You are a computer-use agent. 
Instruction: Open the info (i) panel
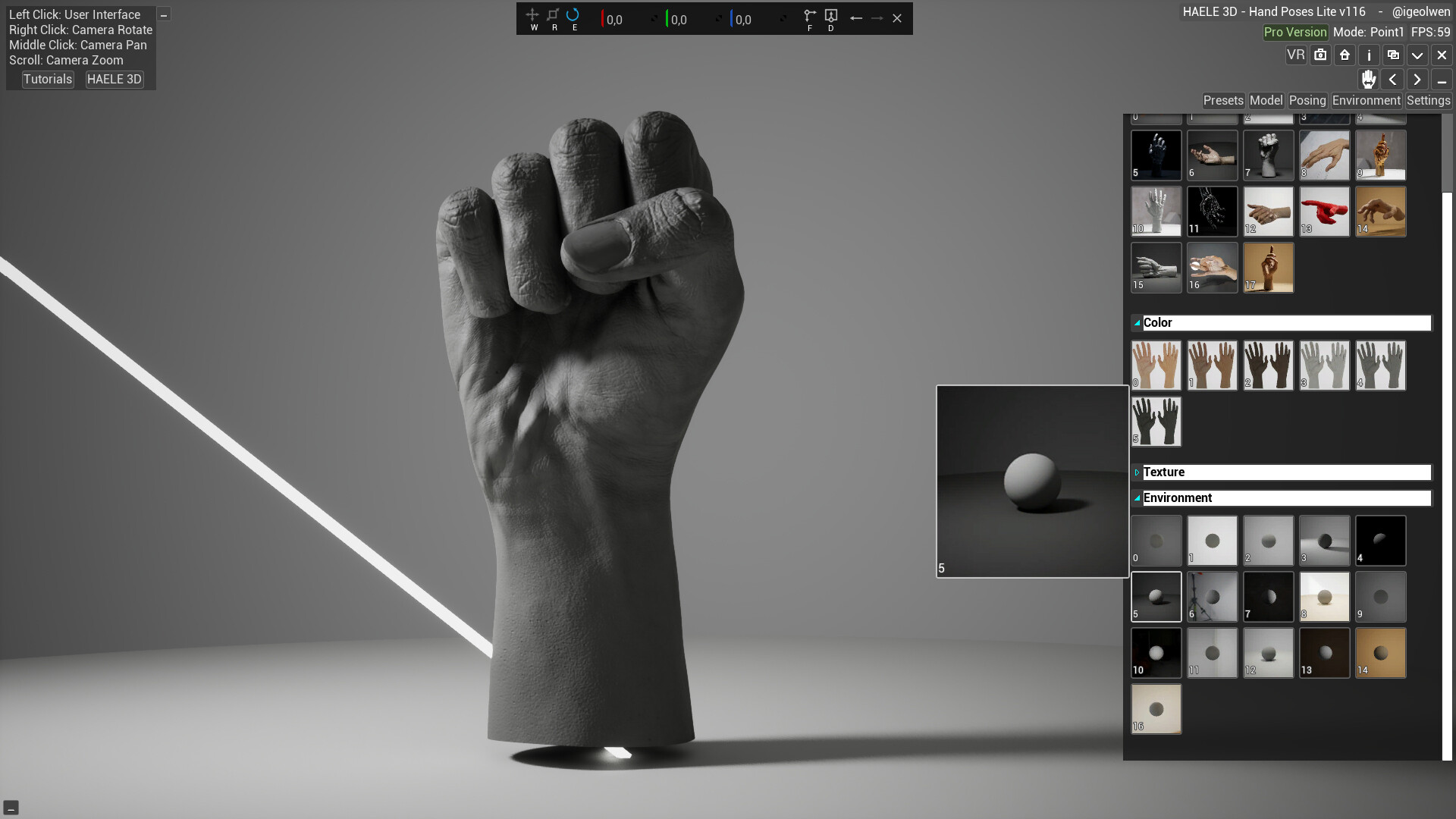(x=1369, y=55)
